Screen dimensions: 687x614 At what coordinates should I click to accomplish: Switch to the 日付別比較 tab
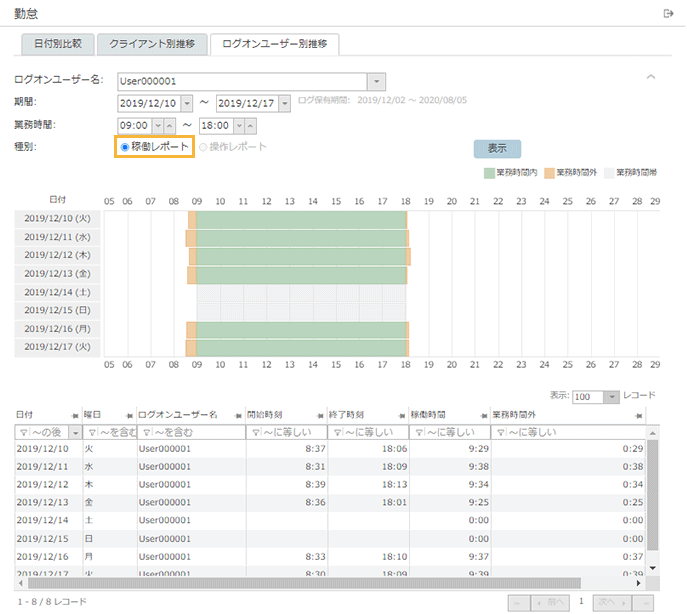pyautogui.click(x=58, y=44)
